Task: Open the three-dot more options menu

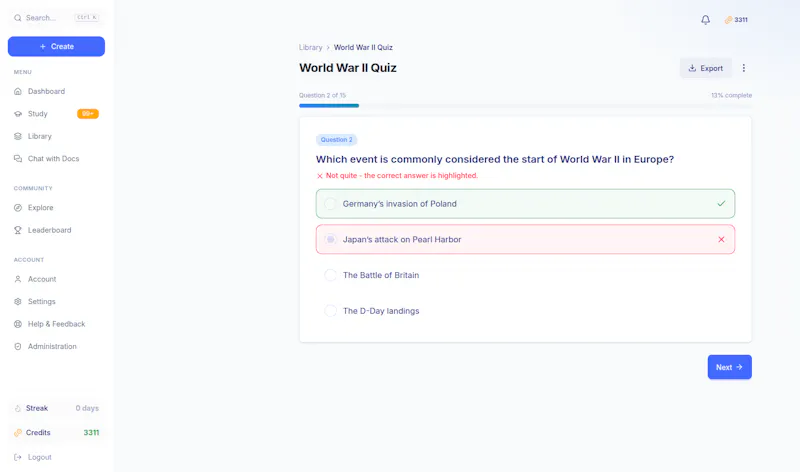Action: click(x=743, y=68)
